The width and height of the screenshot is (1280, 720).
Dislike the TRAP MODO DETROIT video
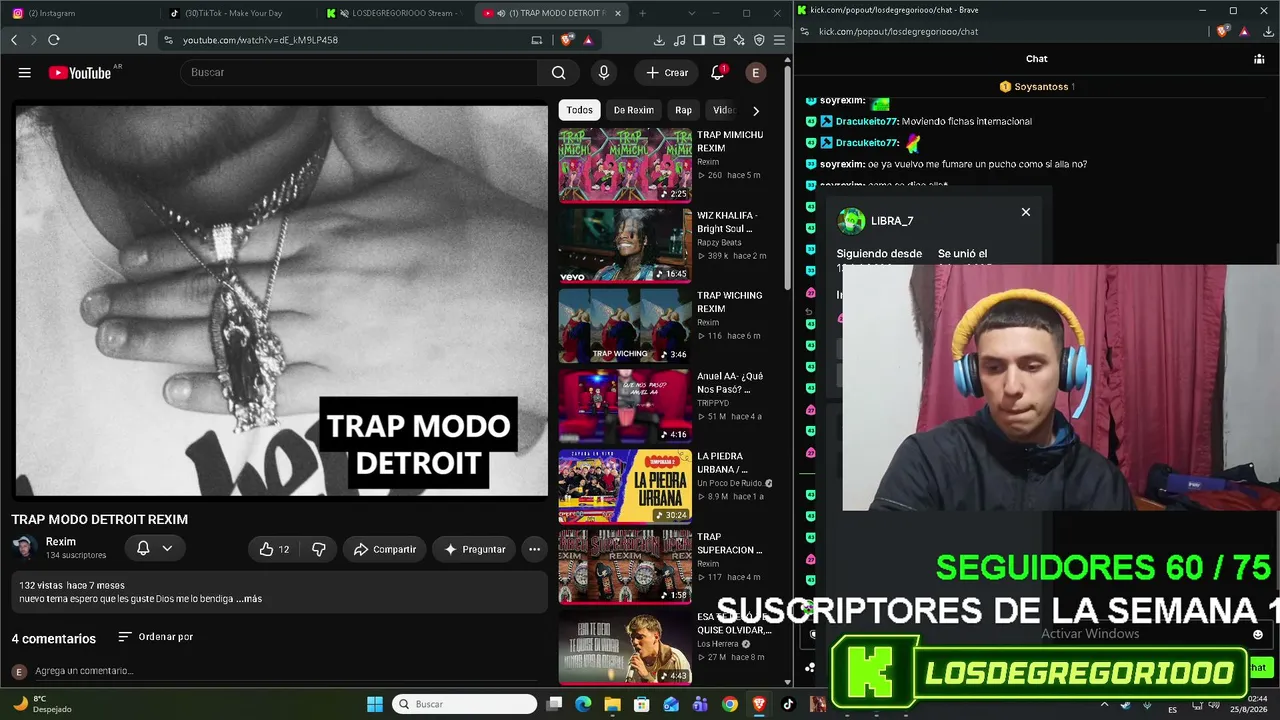click(x=319, y=549)
